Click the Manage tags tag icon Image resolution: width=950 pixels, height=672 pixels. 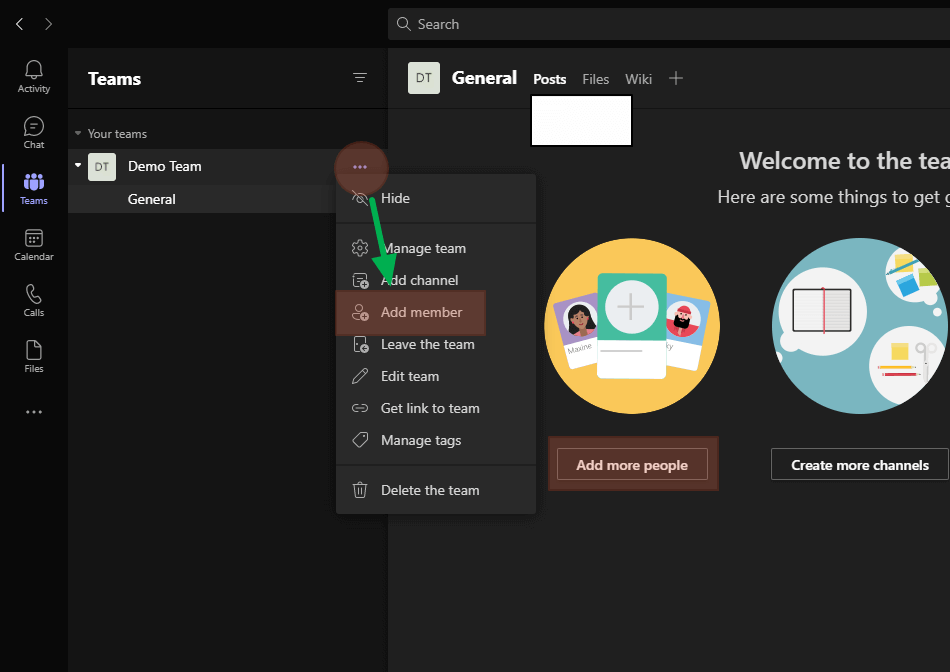click(360, 440)
